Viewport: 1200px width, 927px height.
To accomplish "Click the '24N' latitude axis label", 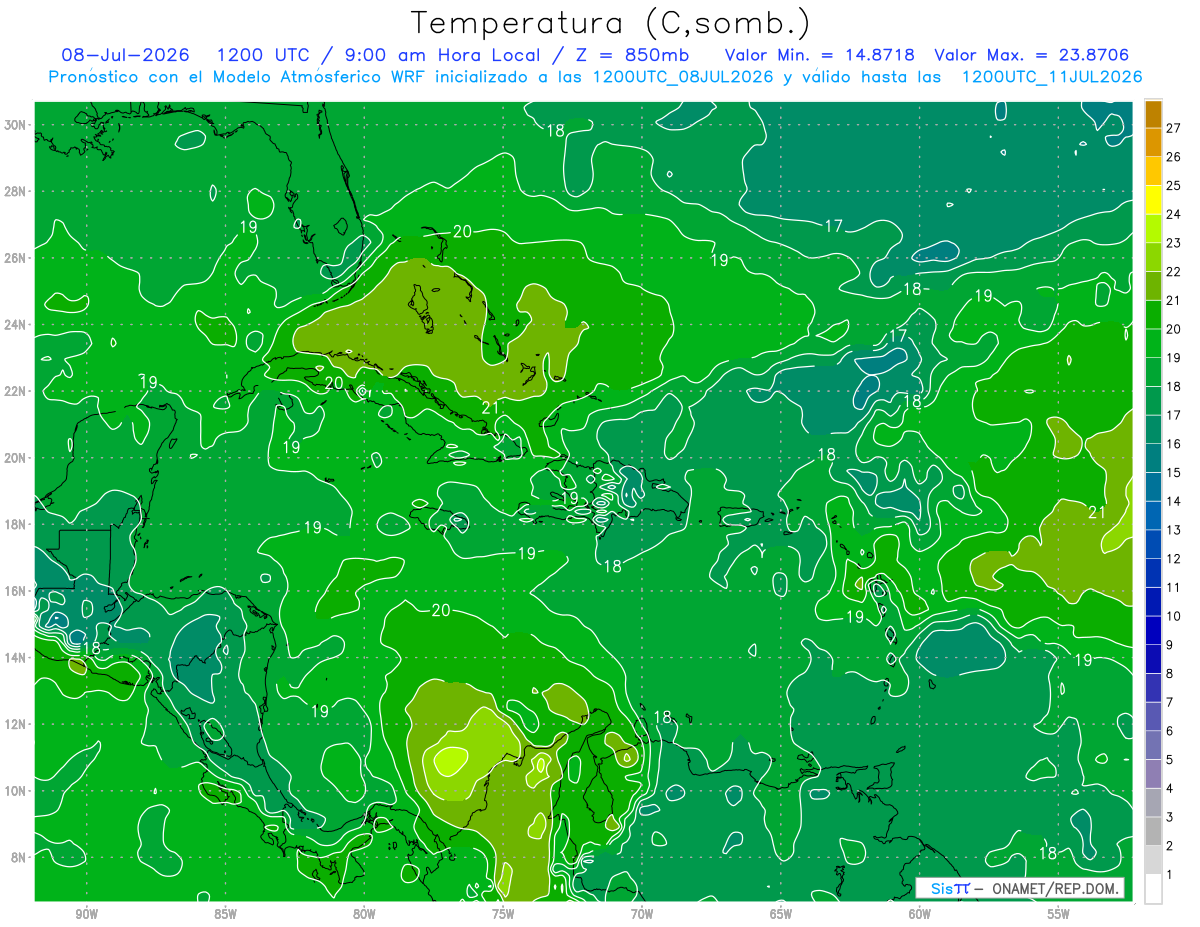I will coord(15,324).
